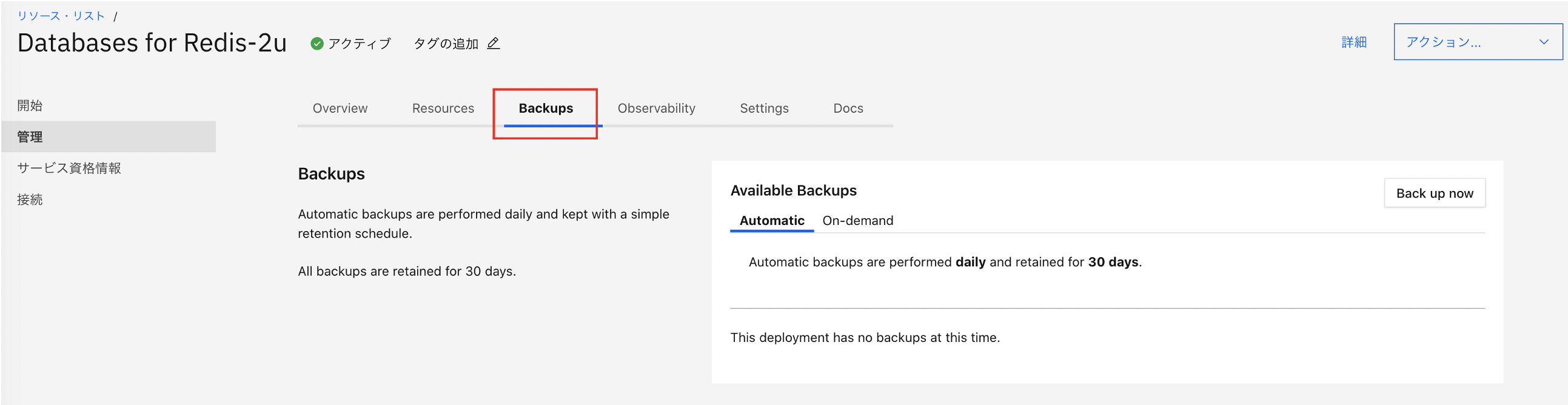This screenshot has height=405, width=1568.
Task: Select 開始 in the left sidebar
Action: [x=30, y=105]
